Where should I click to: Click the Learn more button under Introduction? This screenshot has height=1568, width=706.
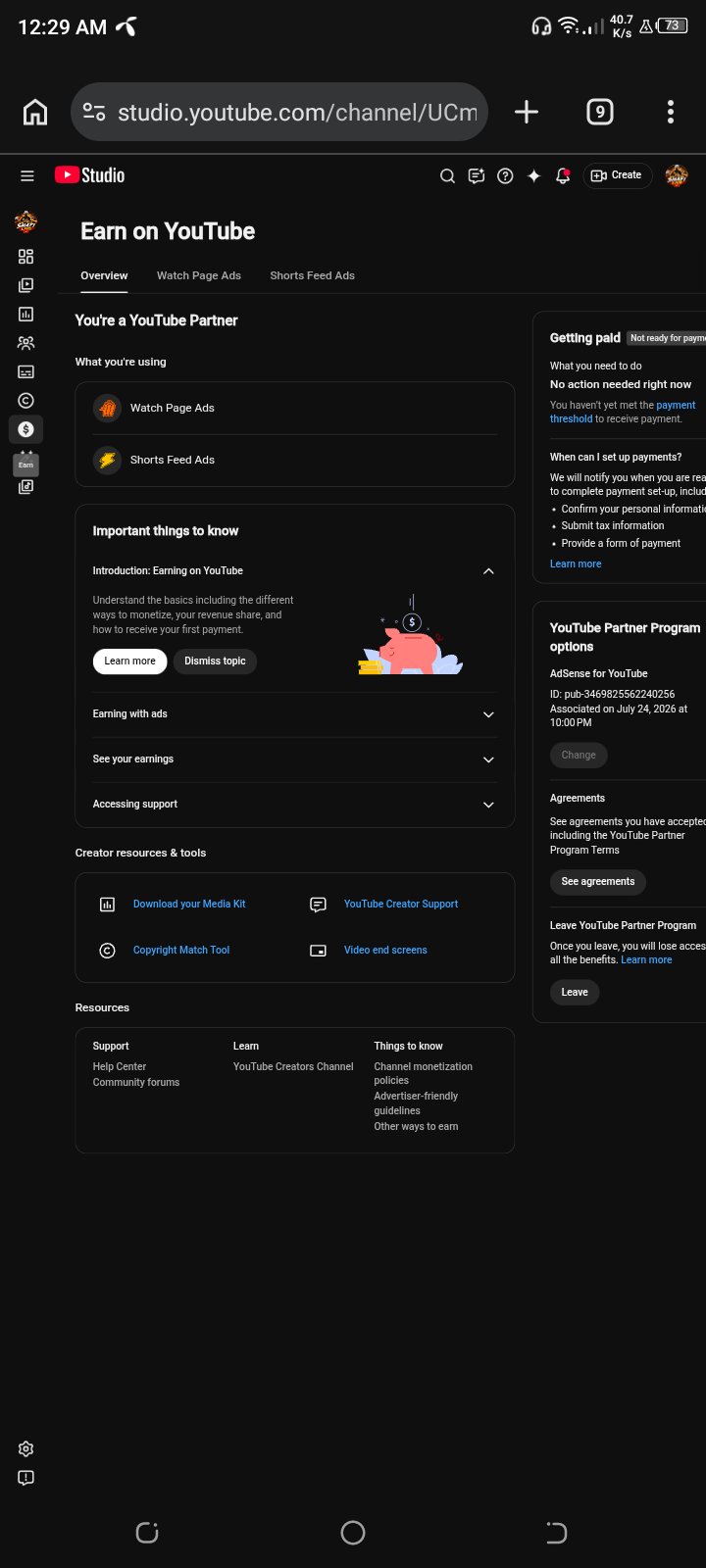pyautogui.click(x=130, y=661)
